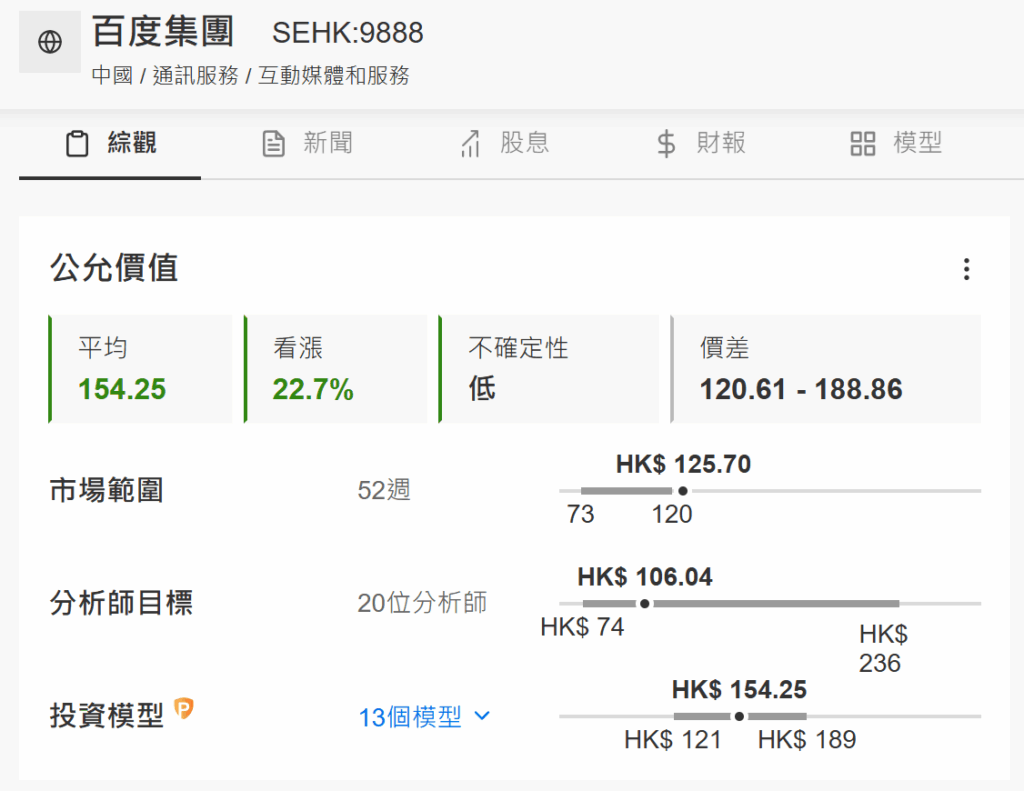Click the HK$ 125.70 price value
This screenshot has width=1024, height=791.
point(683,464)
